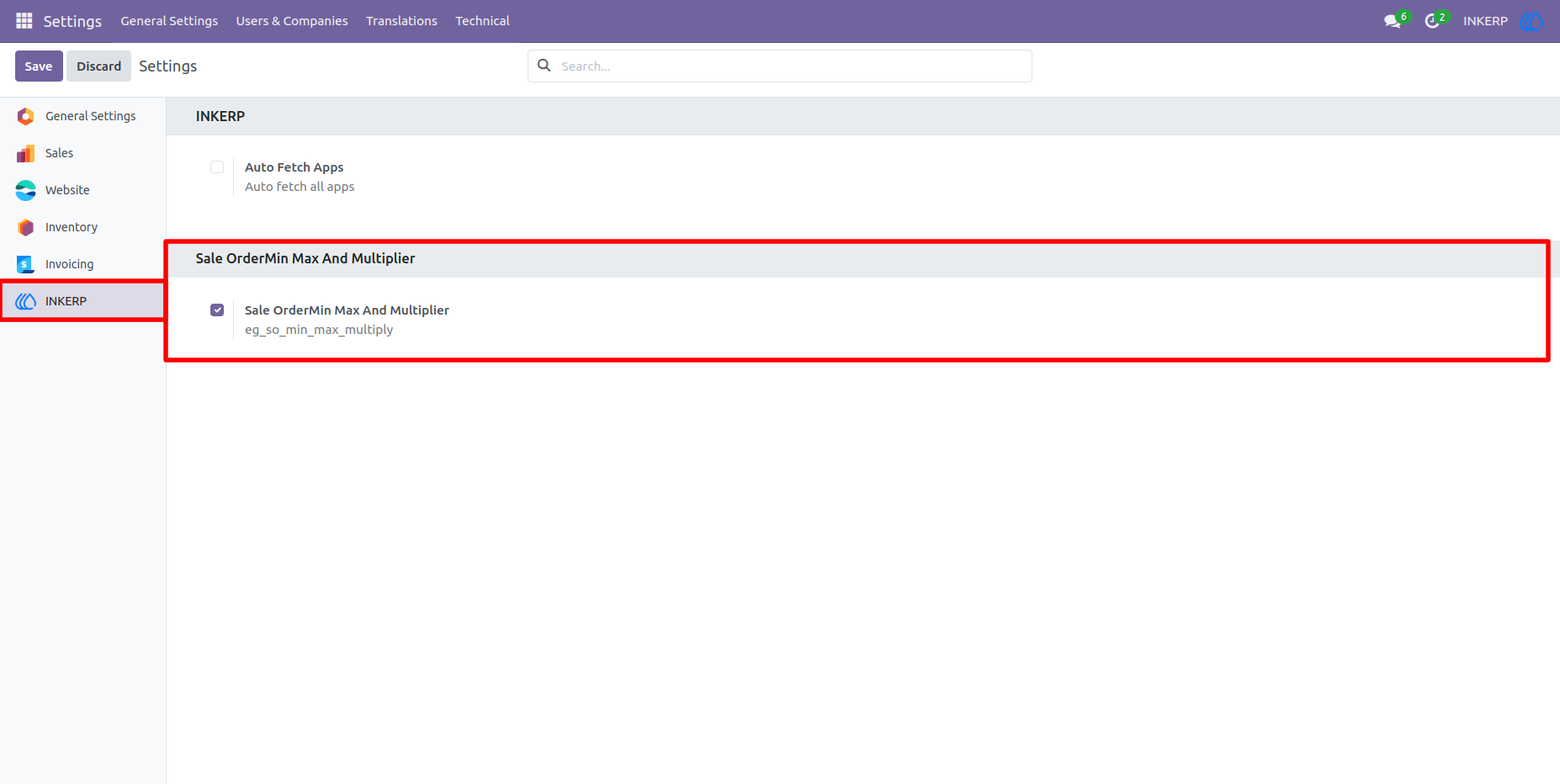This screenshot has width=1560, height=784.
Task: Select Sales in the settings sidebar
Action: pyautogui.click(x=82, y=153)
